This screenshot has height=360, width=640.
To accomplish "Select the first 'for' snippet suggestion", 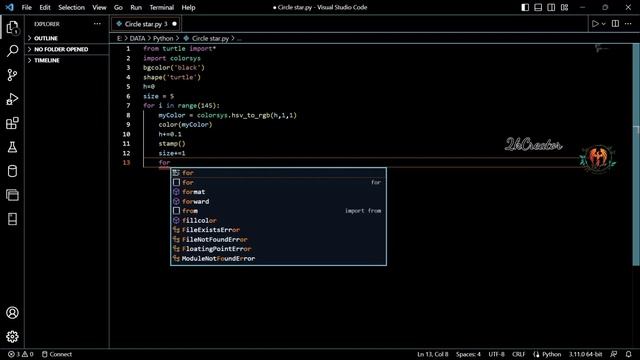I will [278, 173].
